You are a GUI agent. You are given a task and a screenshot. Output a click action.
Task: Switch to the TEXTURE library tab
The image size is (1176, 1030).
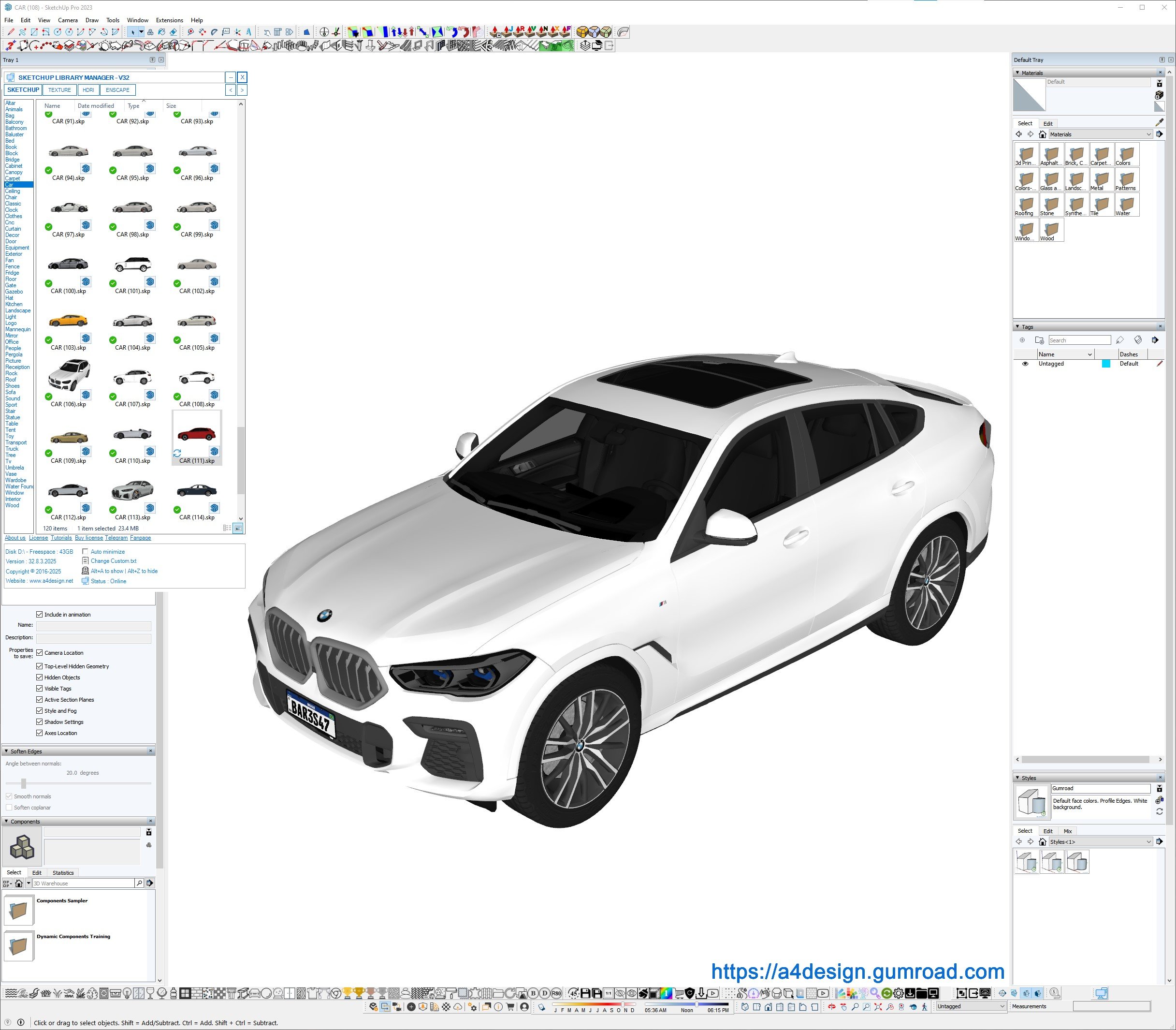(x=60, y=89)
